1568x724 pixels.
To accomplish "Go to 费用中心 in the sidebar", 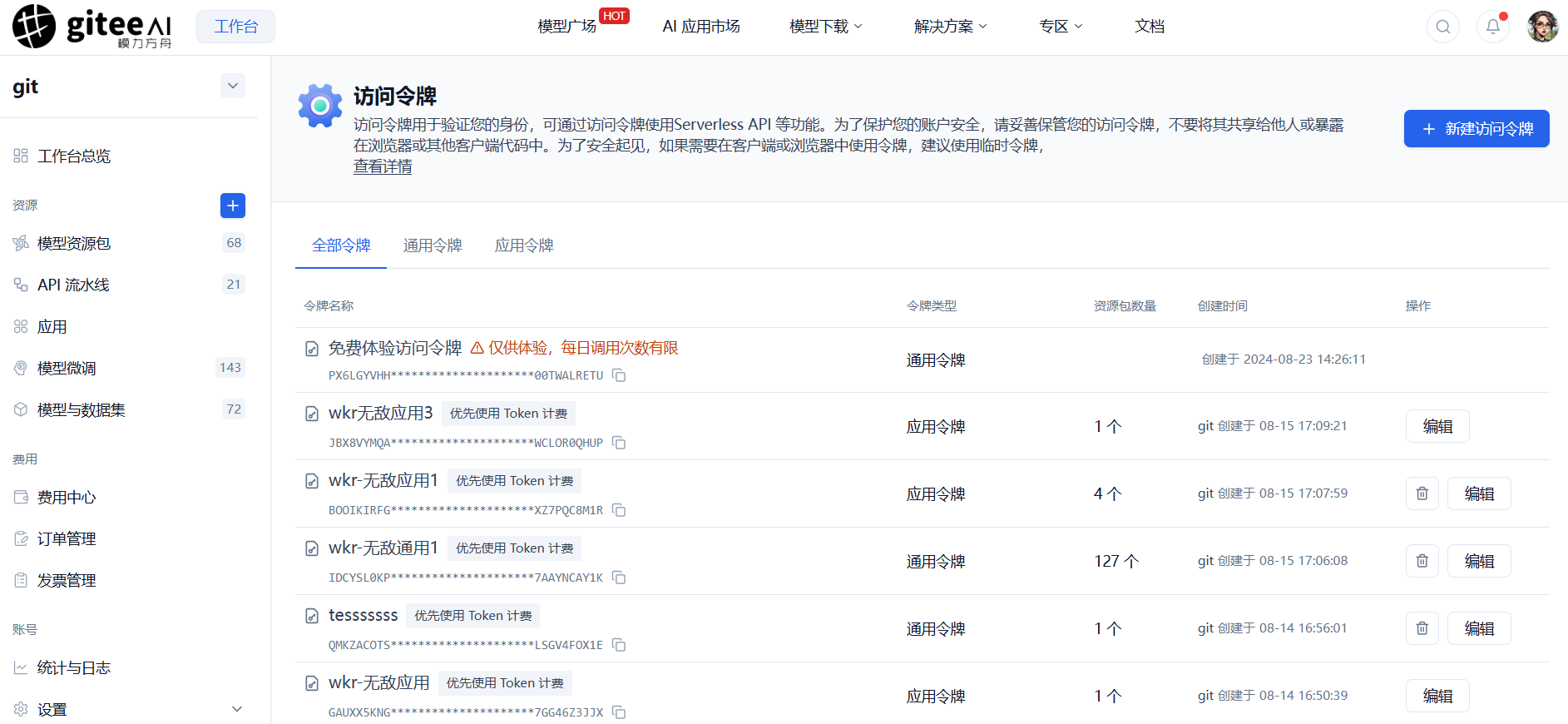I will (67, 498).
